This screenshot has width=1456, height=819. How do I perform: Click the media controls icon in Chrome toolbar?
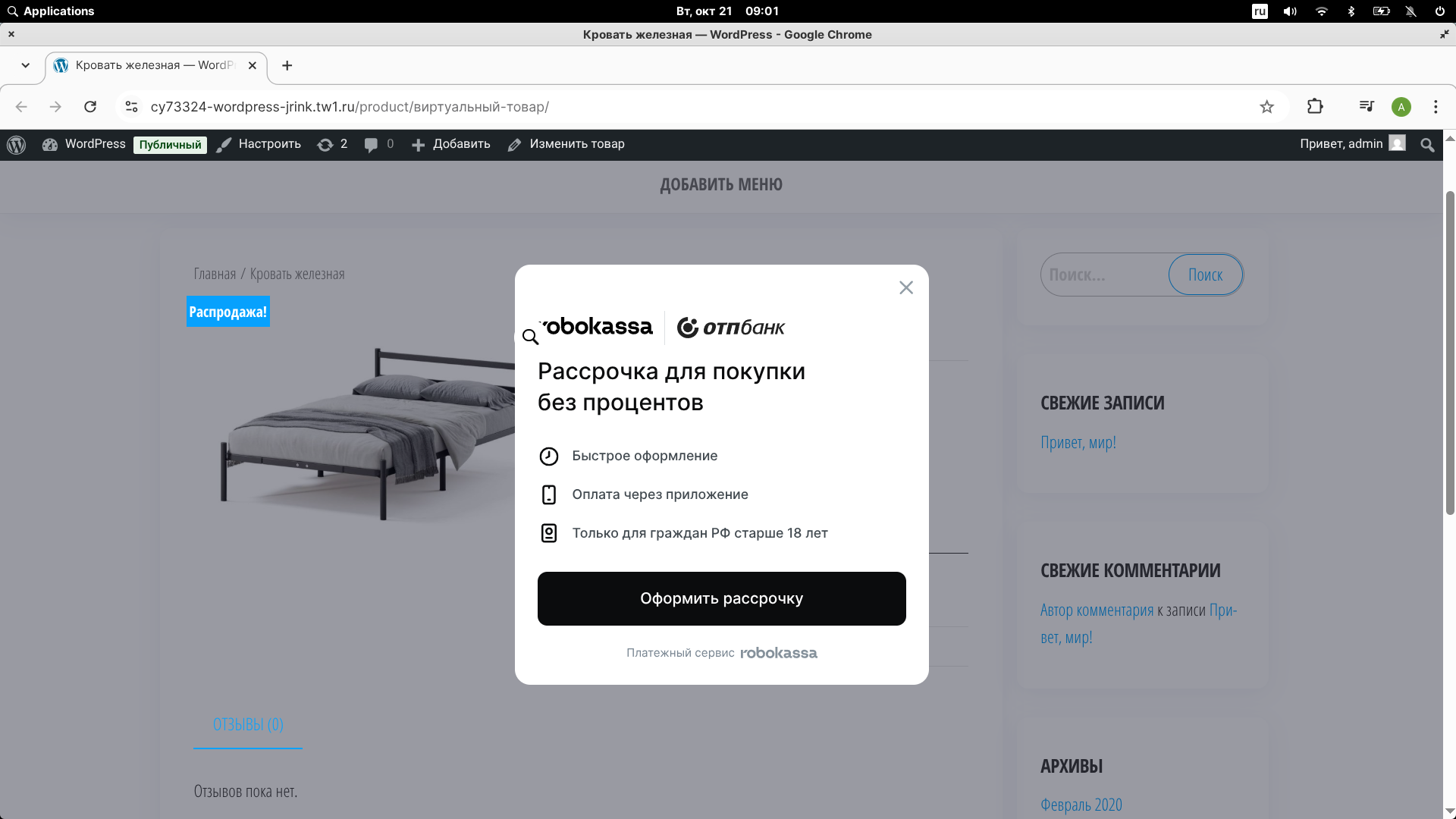click(x=1366, y=107)
